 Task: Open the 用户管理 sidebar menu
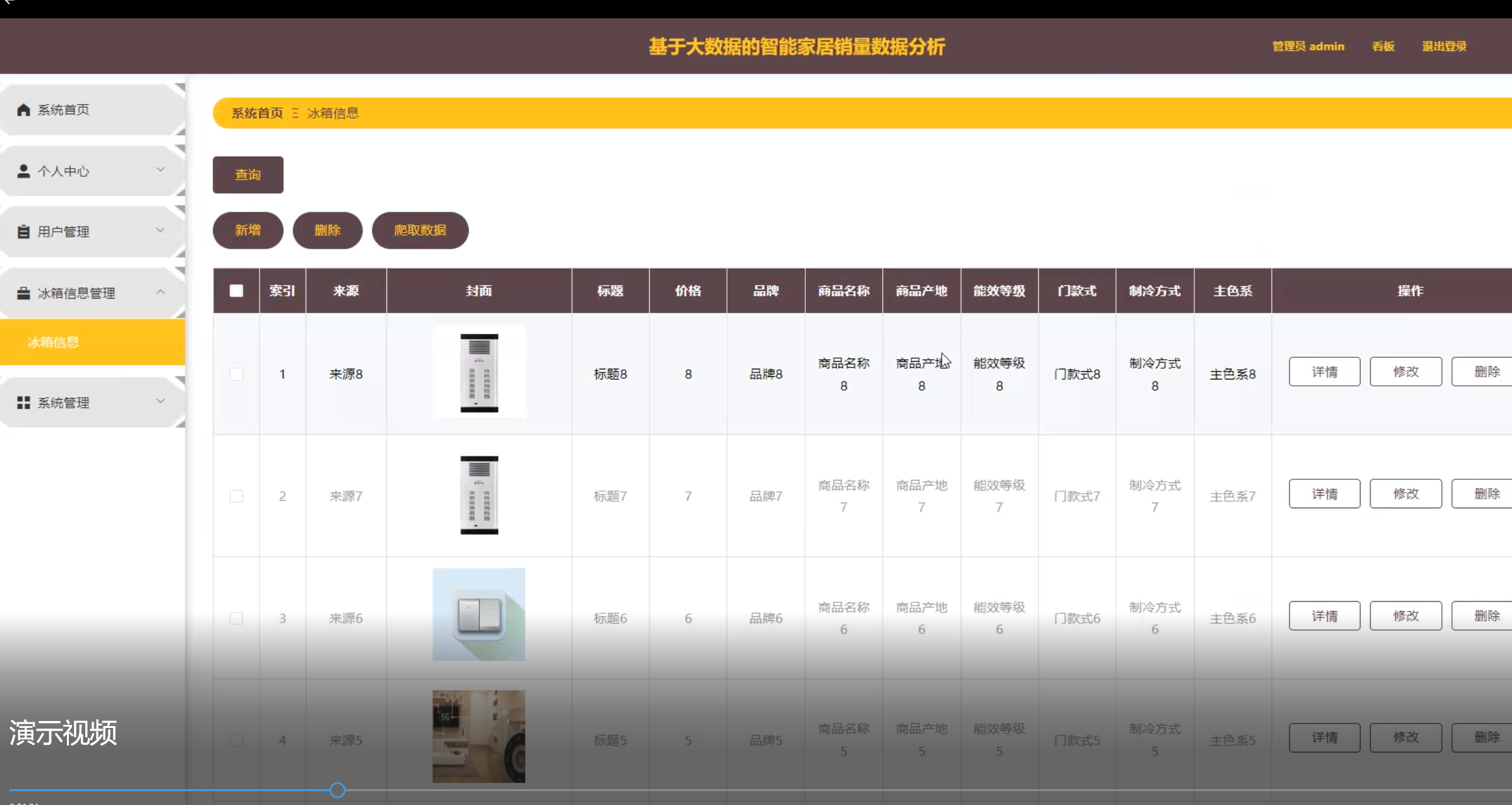[x=92, y=232]
